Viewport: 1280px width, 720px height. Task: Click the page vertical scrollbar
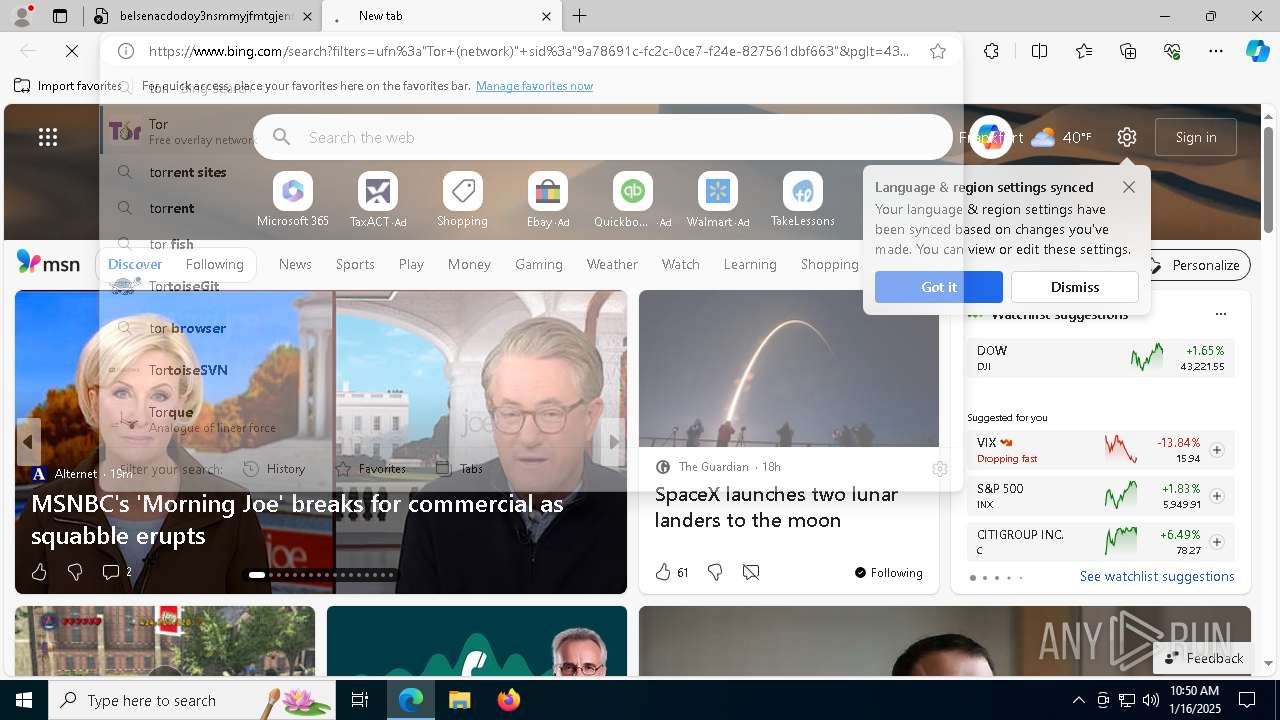(1269, 180)
